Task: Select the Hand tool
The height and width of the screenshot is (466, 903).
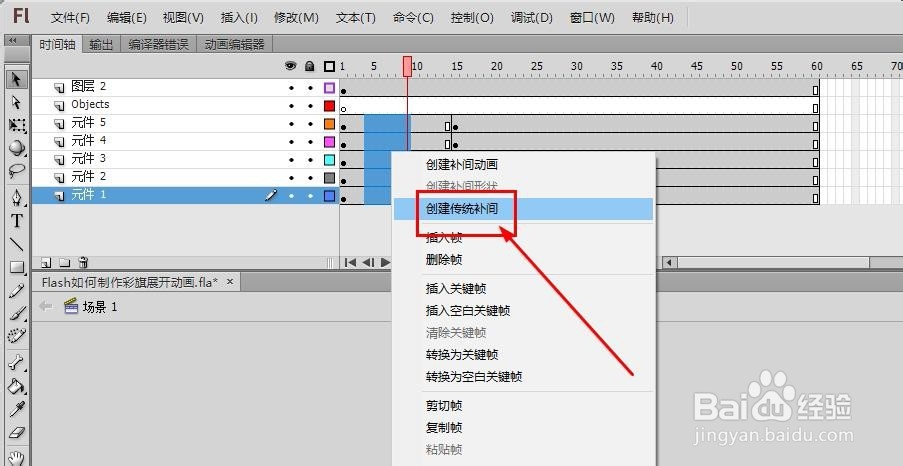Action: click(17, 457)
